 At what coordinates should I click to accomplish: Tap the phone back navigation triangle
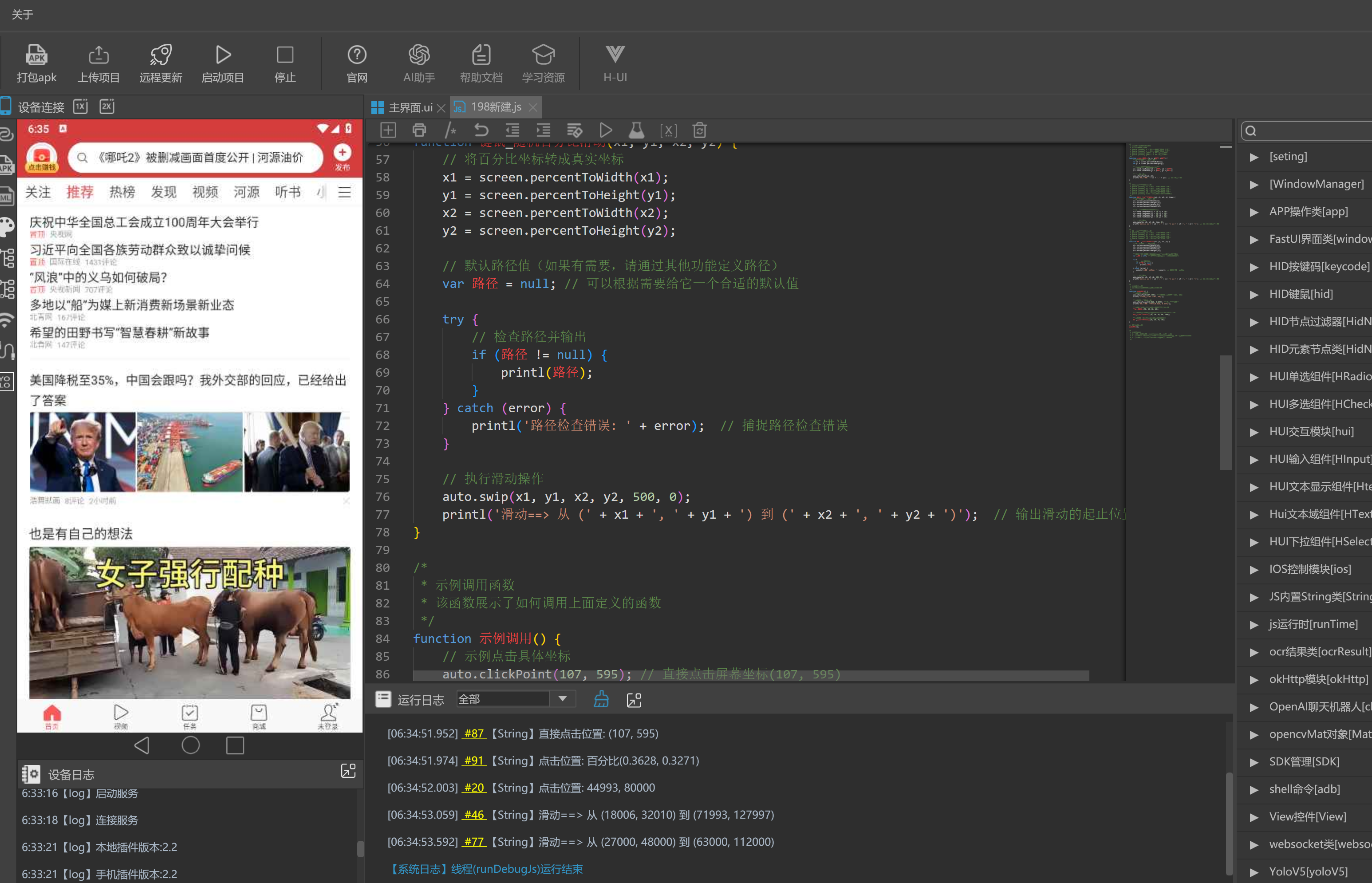(142, 745)
